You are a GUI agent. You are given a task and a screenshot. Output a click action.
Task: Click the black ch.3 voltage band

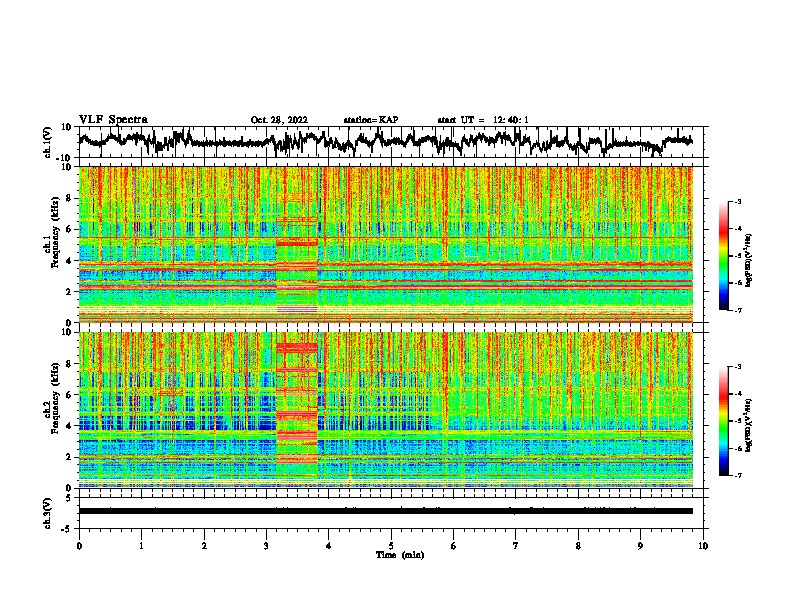tap(385, 511)
